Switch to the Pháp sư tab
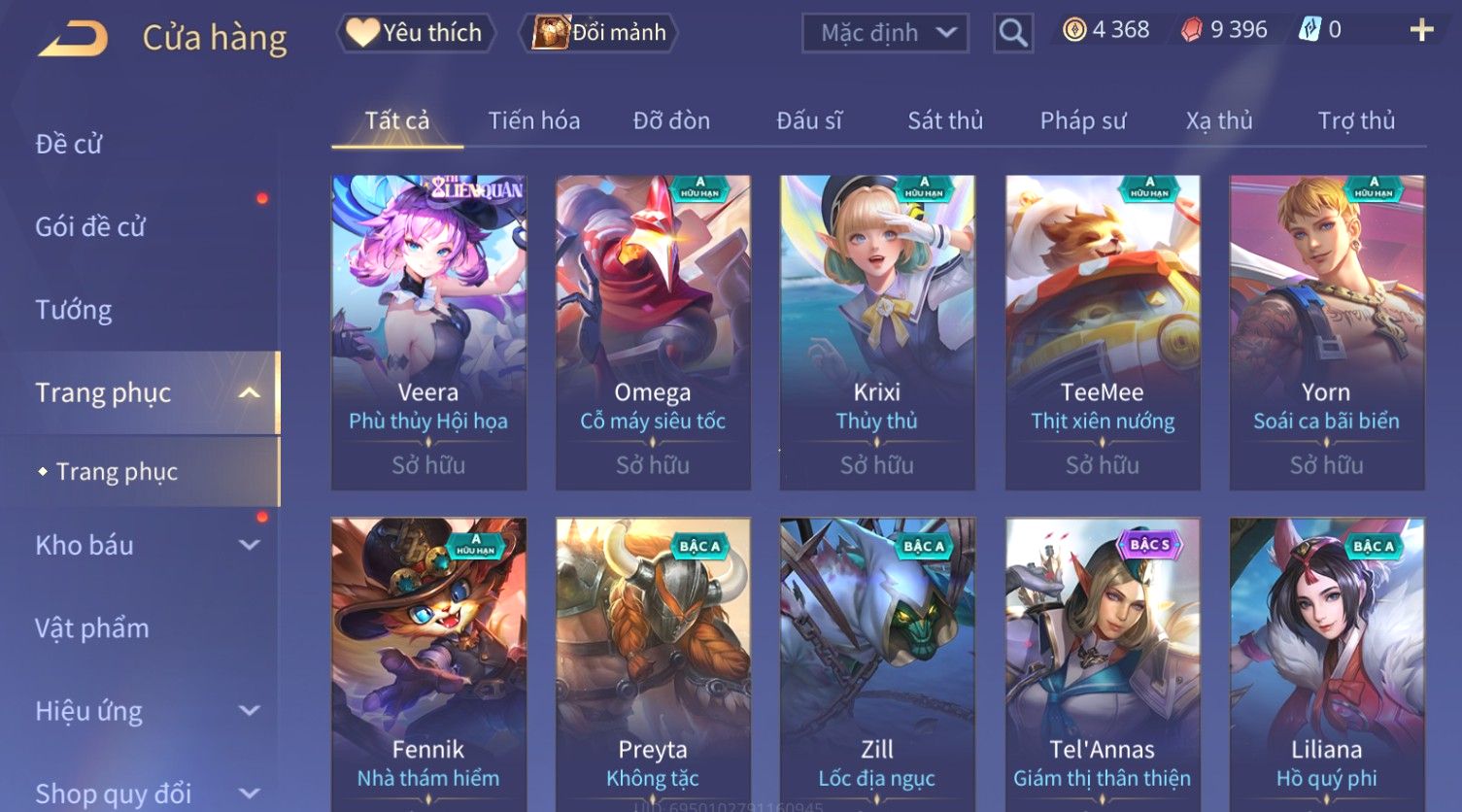 coord(1083,120)
